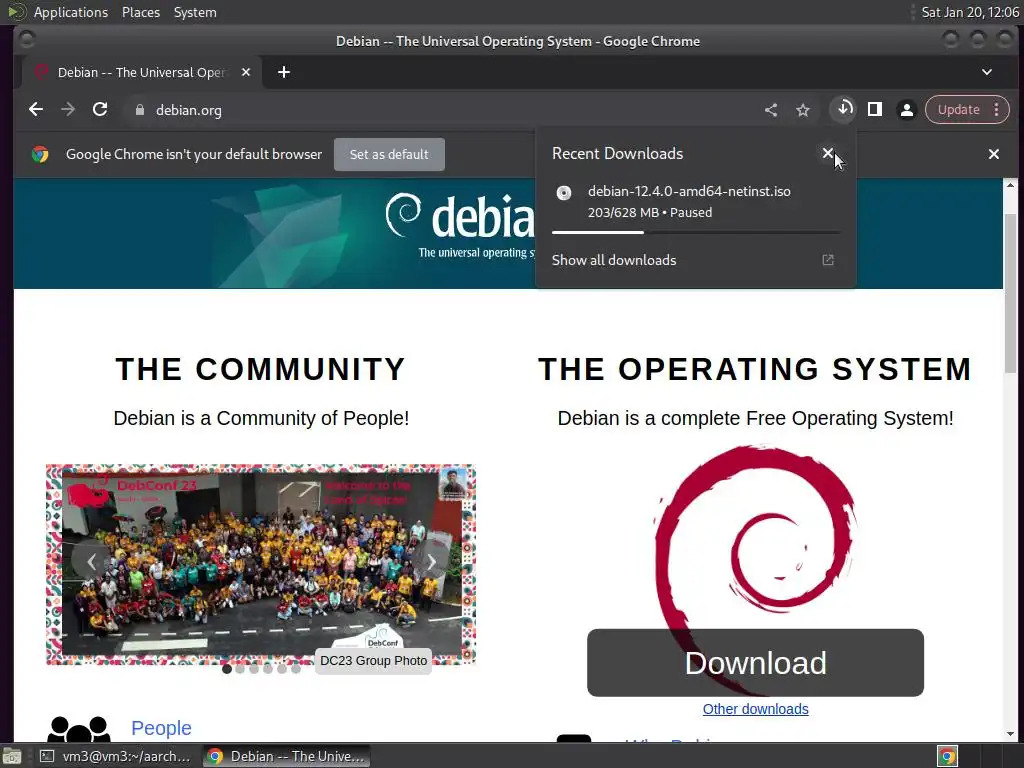Open the Applications menu
Image resolution: width=1024 pixels, height=768 pixels.
[71, 12]
